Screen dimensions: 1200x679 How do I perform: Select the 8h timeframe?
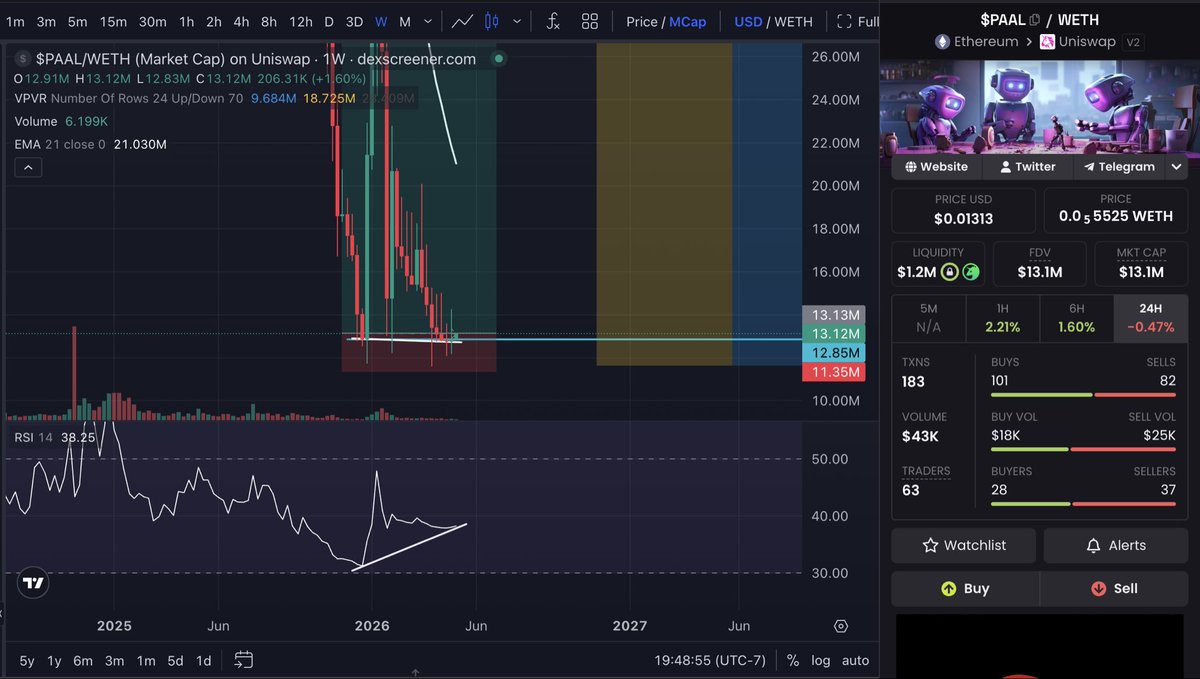coord(269,21)
